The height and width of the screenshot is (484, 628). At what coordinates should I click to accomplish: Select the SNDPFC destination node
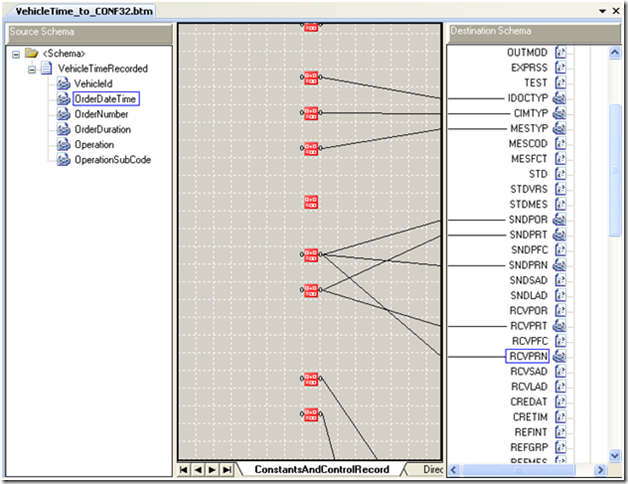click(x=529, y=250)
